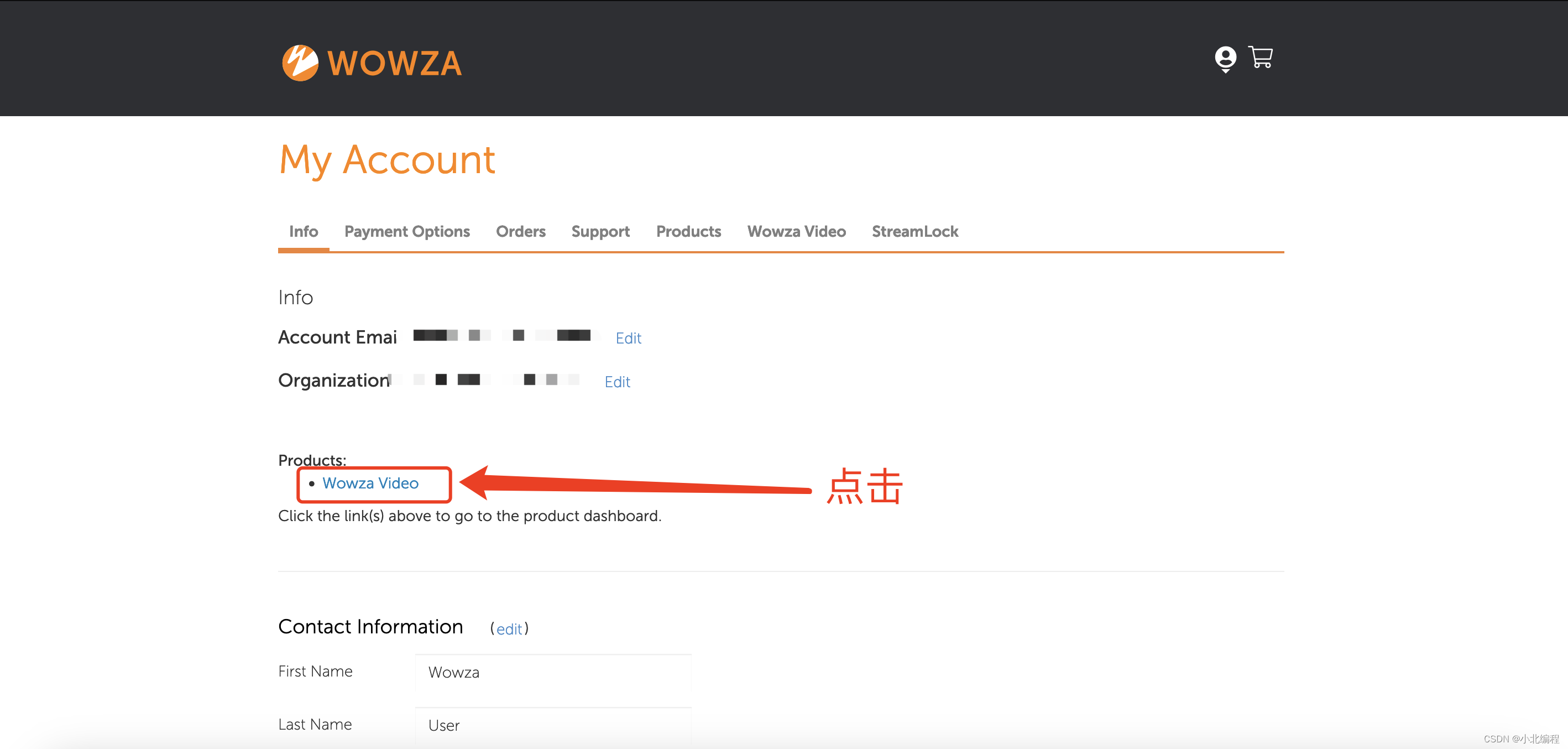The height and width of the screenshot is (749, 1568).
Task: Click the product dashboard instruction text
Action: [469, 516]
